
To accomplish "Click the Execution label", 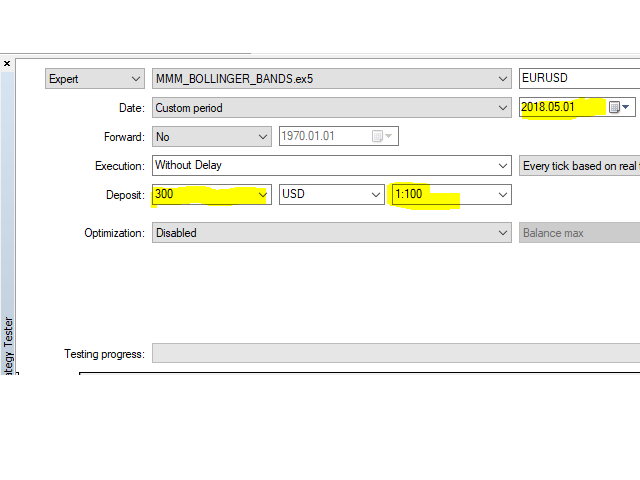I will pos(120,166).
